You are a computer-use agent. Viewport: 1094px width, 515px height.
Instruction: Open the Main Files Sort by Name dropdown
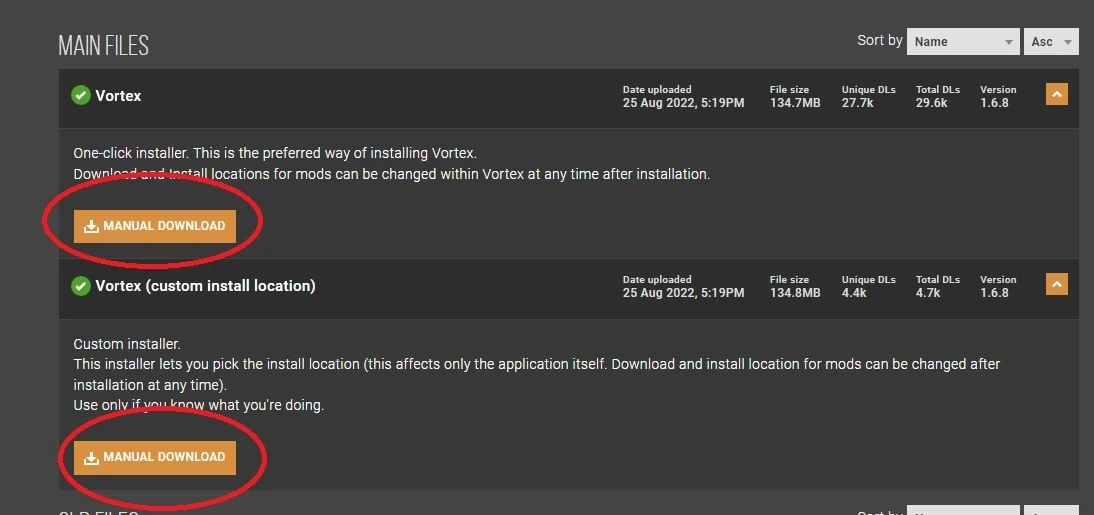(x=963, y=42)
